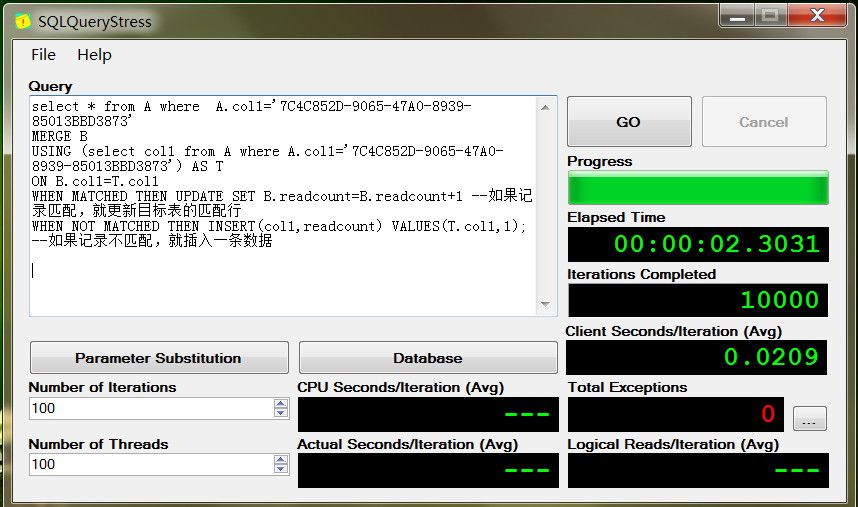Close the SQLQueryStress window
The height and width of the screenshot is (507, 858).
click(x=817, y=16)
